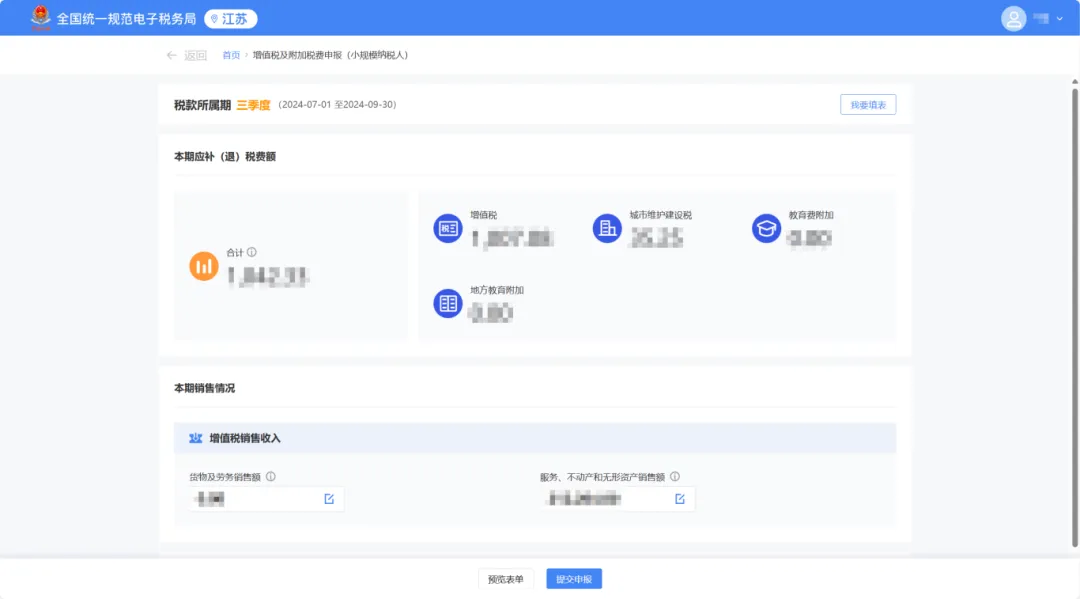Submit via the 提交申报 button

click(x=574, y=579)
